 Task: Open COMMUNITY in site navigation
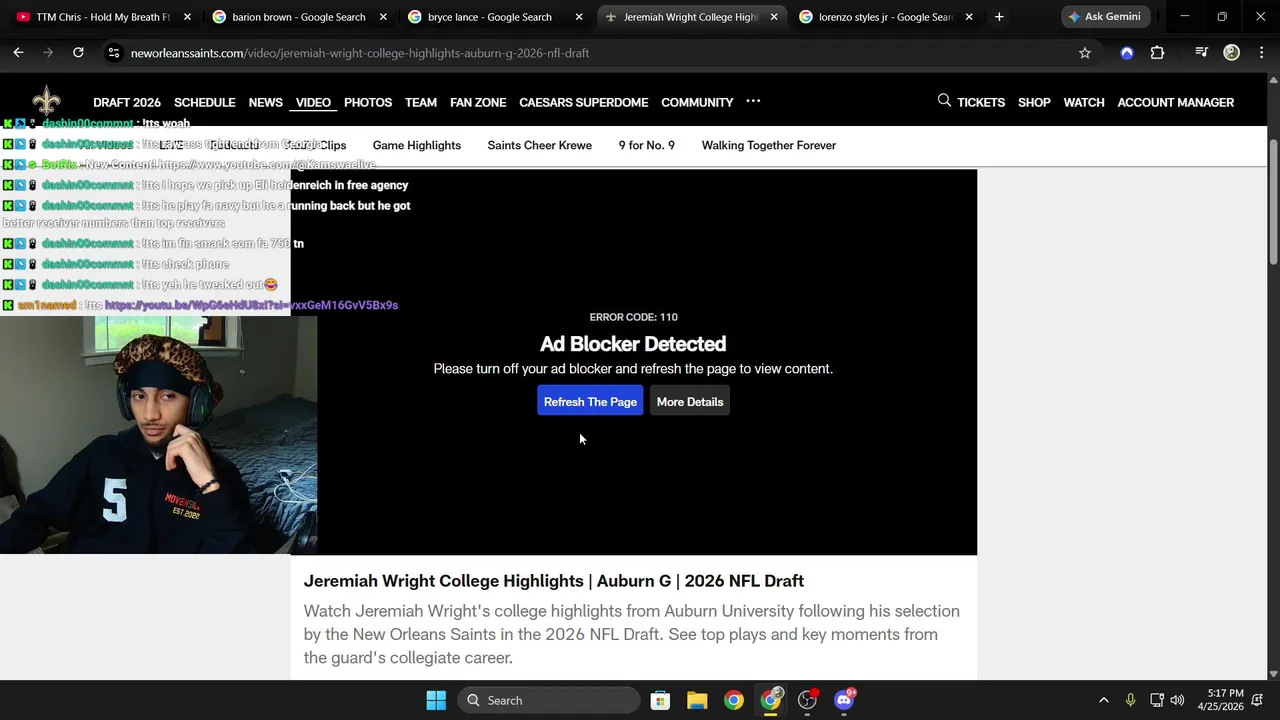(x=697, y=102)
